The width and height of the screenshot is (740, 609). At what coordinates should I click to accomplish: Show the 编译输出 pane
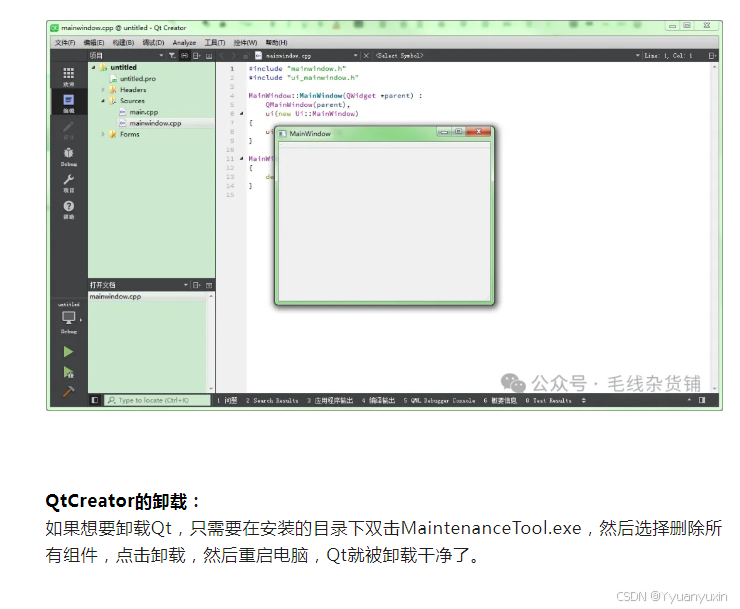tap(378, 400)
